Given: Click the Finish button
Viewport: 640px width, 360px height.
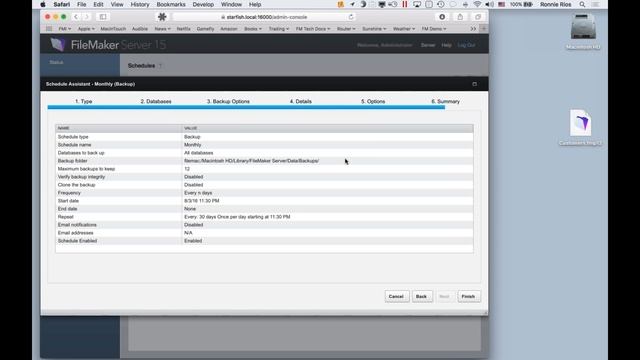Looking at the screenshot, I should click(469, 296).
